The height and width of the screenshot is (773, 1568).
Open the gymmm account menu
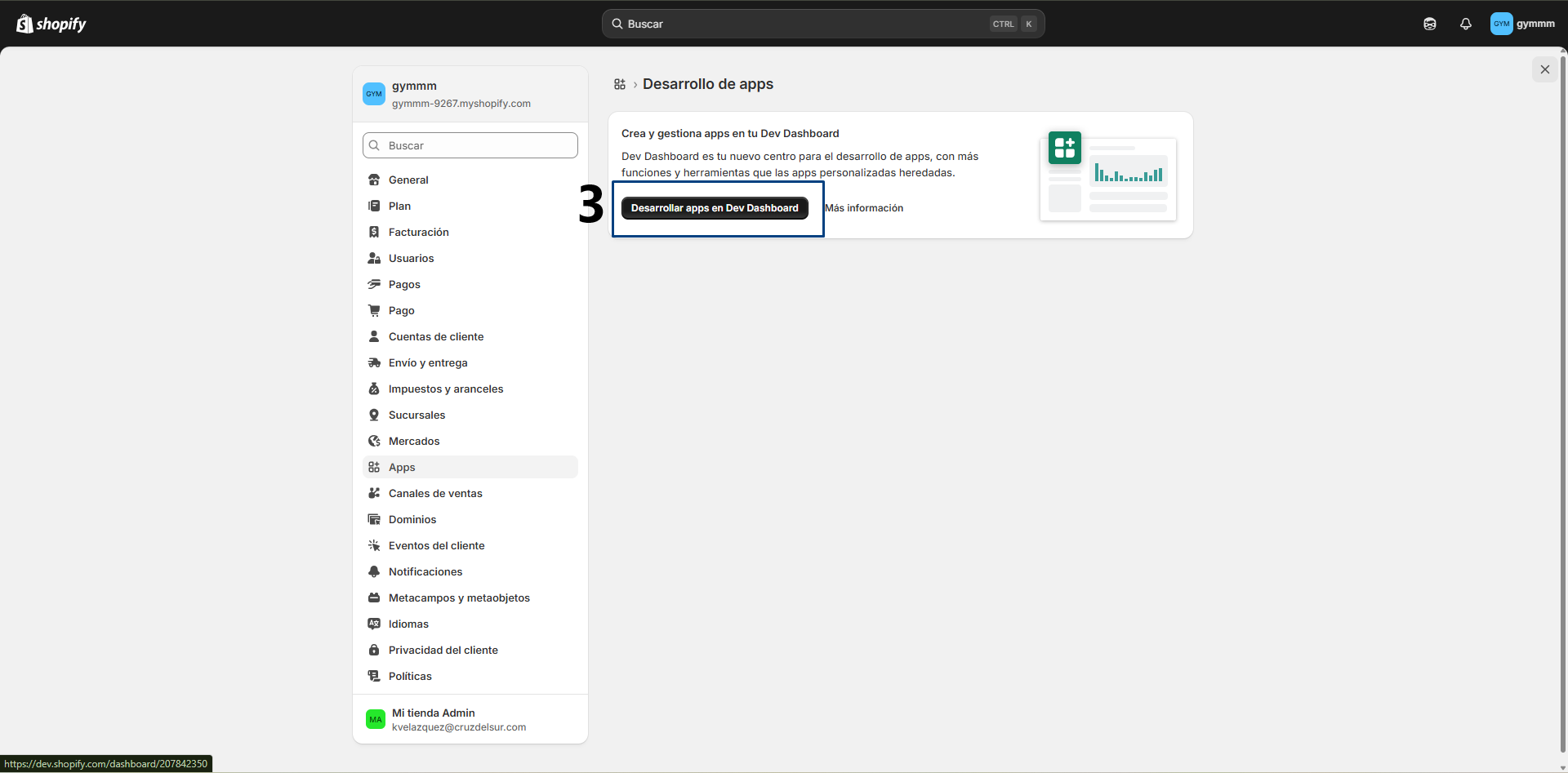click(1522, 24)
